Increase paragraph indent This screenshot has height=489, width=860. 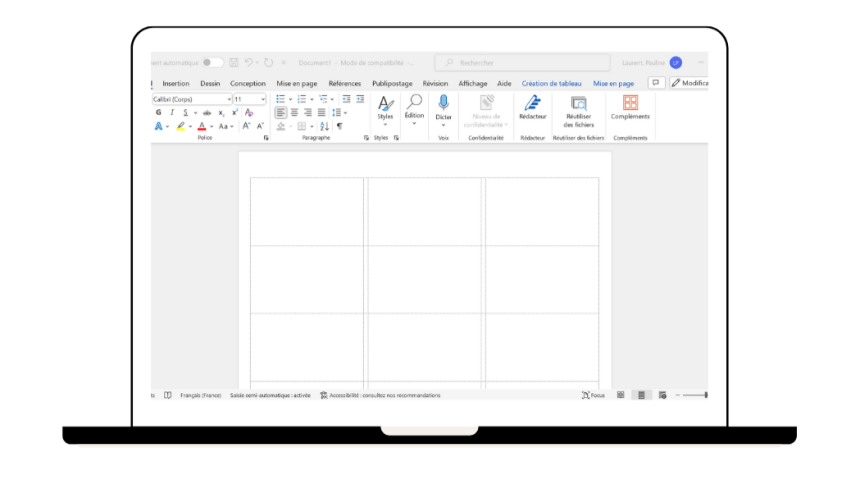[360, 99]
